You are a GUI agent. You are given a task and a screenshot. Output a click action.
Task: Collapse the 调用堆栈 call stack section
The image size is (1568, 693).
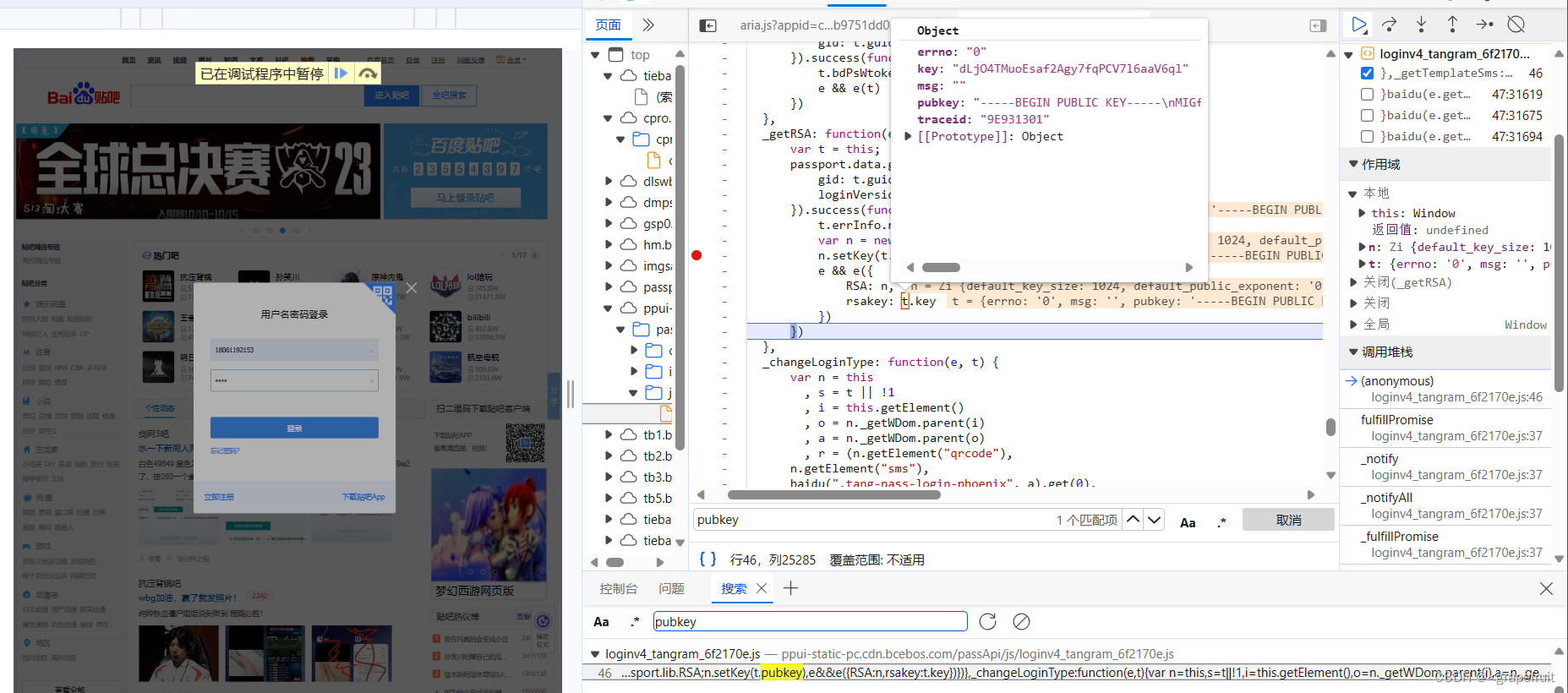pyautogui.click(x=1353, y=352)
